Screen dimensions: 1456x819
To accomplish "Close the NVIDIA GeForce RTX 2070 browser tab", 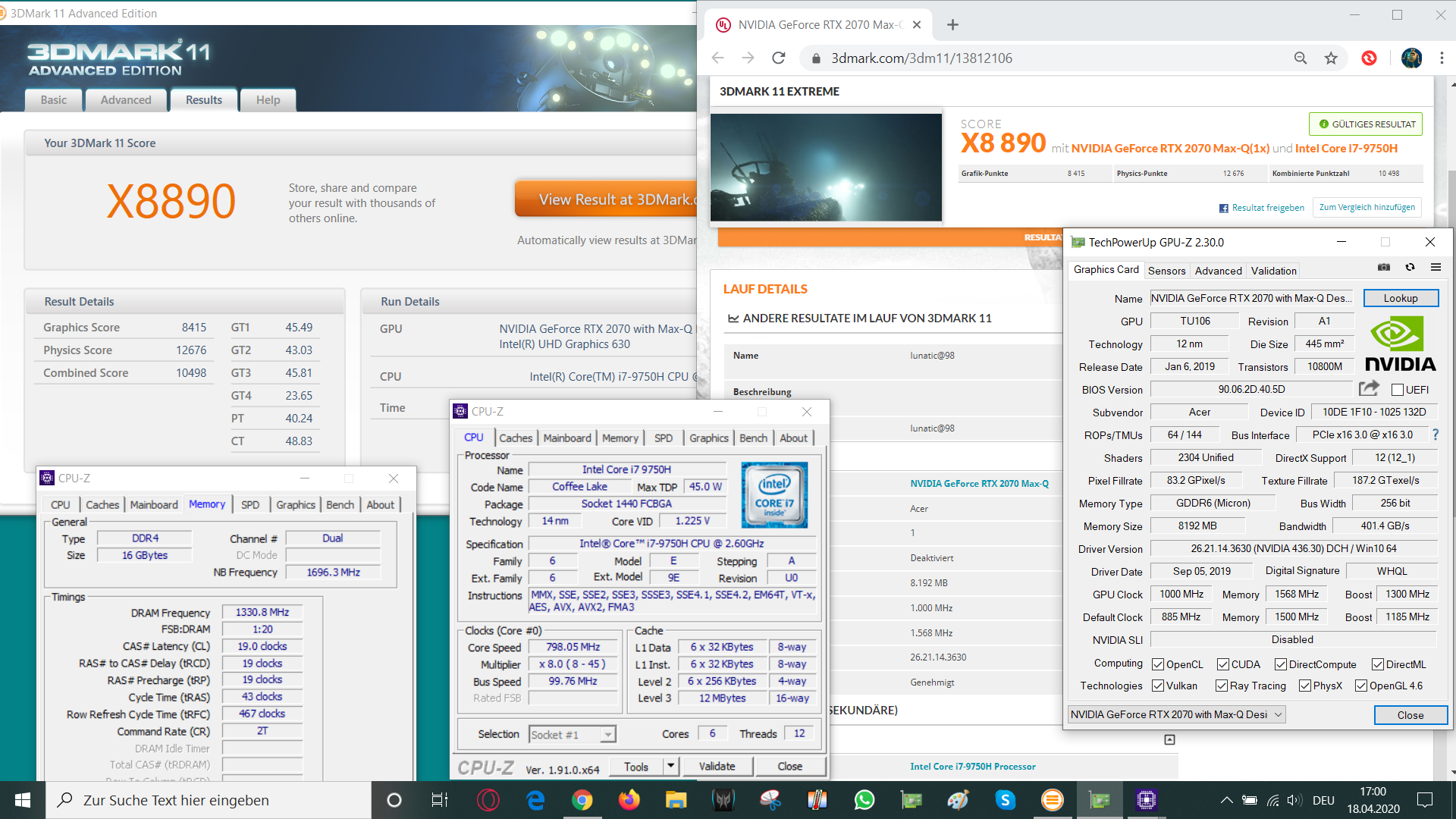I will coord(917,25).
